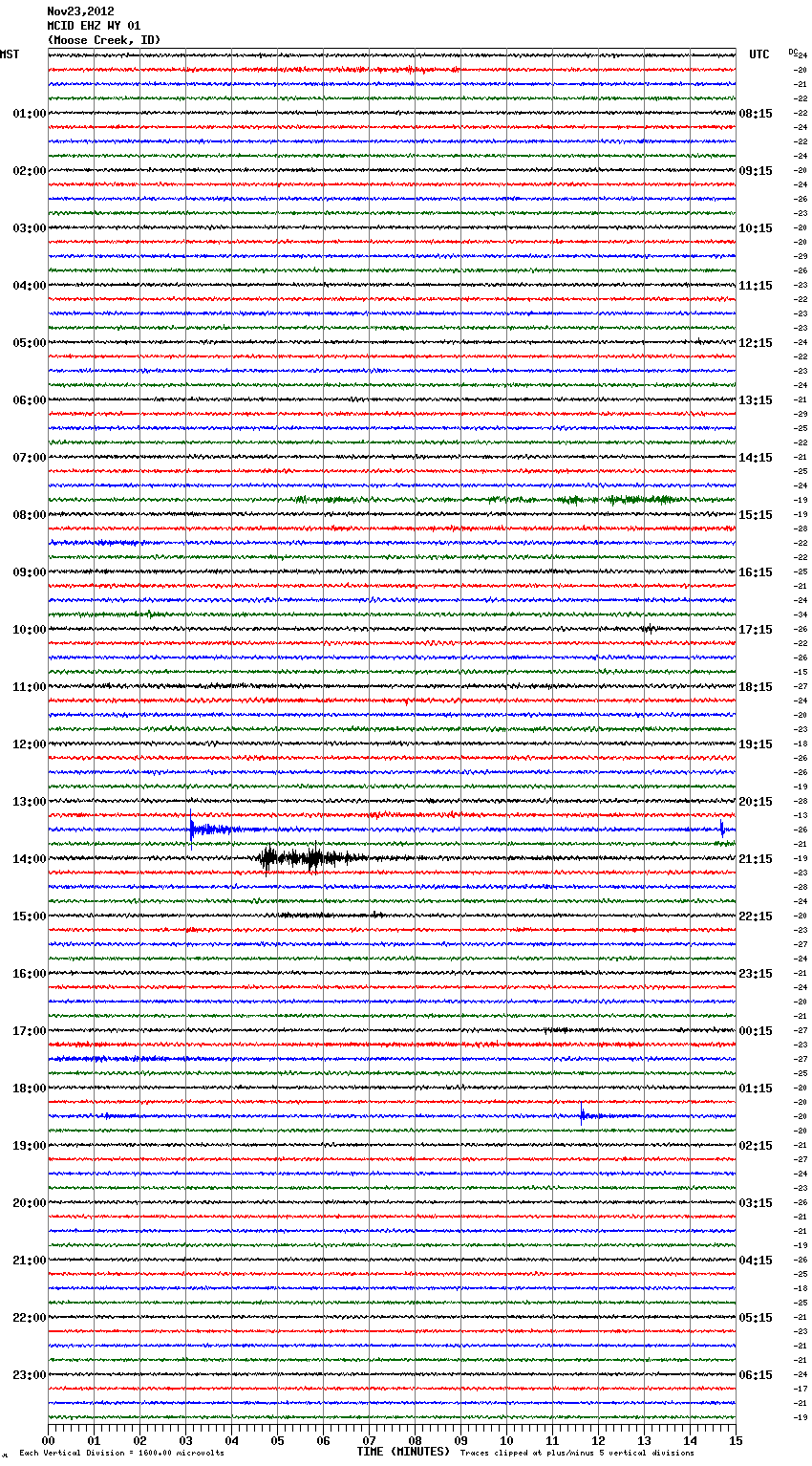
Task: Click the 12:00 MST hour label
Action: pyautogui.click(x=30, y=744)
